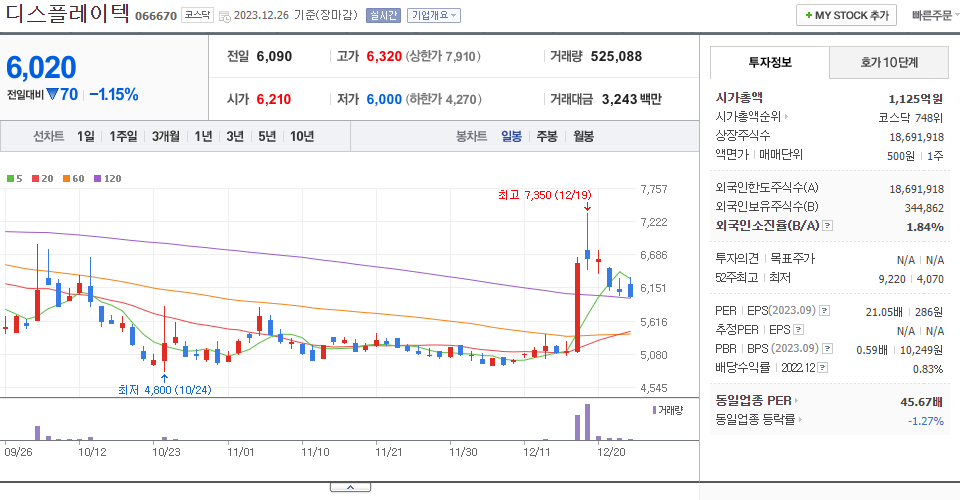Select the 5년 line chart period

pyautogui.click(x=267, y=136)
